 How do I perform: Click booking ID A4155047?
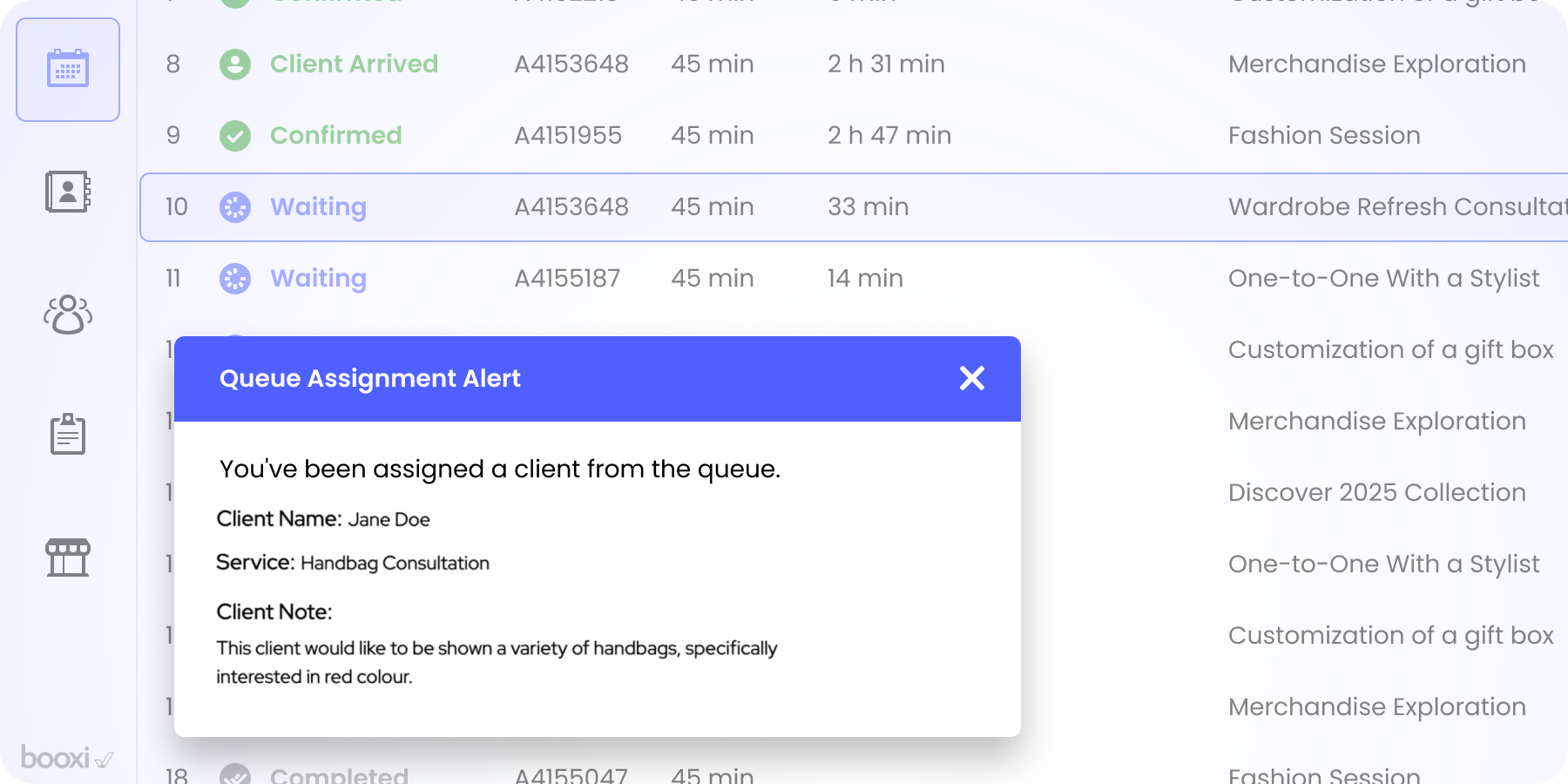point(571,774)
